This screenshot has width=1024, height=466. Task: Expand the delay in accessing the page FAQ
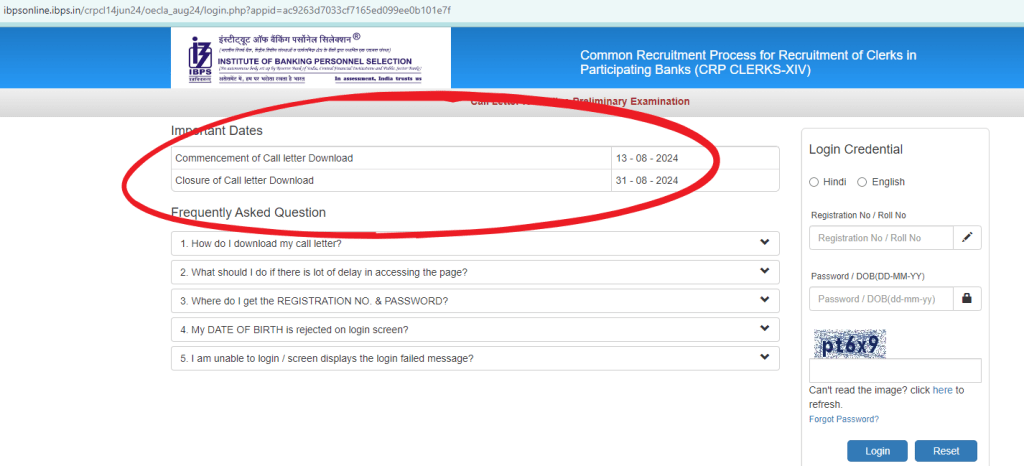point(475,272)
